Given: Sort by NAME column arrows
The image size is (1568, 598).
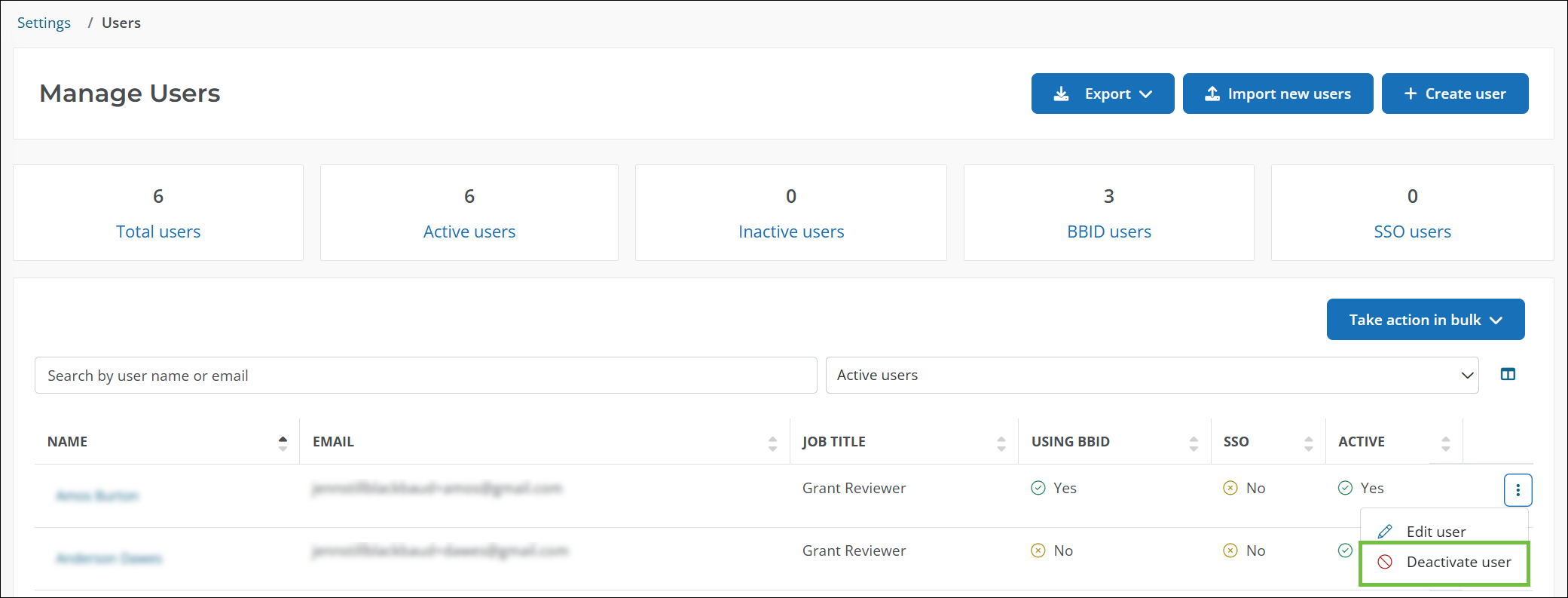Looking at the screenshot, I should point(283,443).
